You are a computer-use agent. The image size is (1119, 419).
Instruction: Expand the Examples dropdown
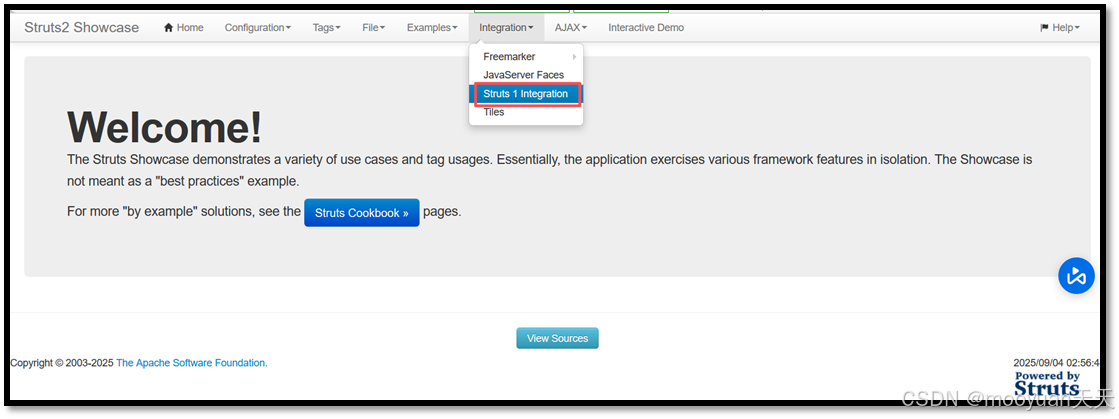(432, 28)
